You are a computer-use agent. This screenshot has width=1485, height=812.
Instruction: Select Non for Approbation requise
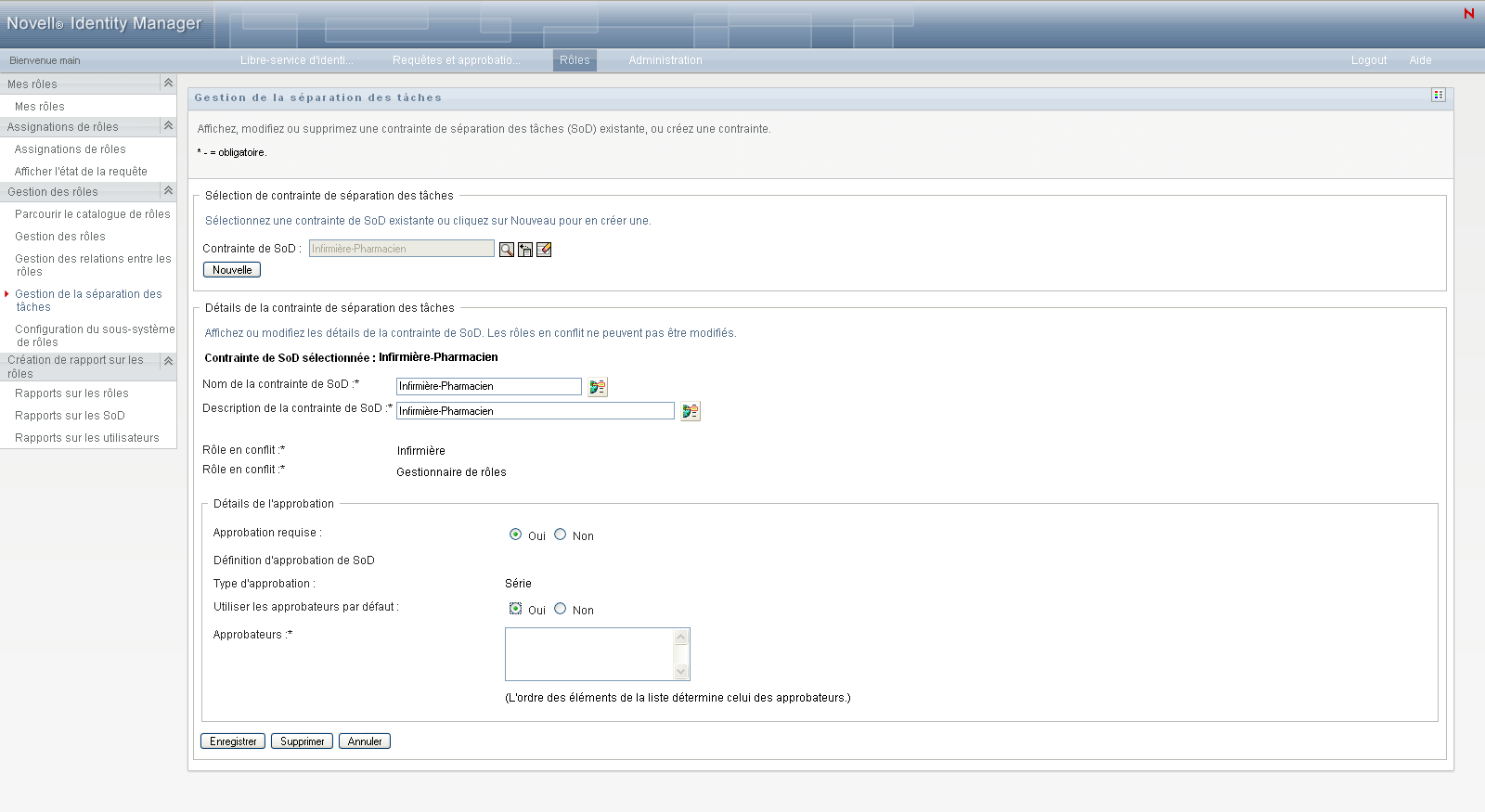(x=561, y=535)
